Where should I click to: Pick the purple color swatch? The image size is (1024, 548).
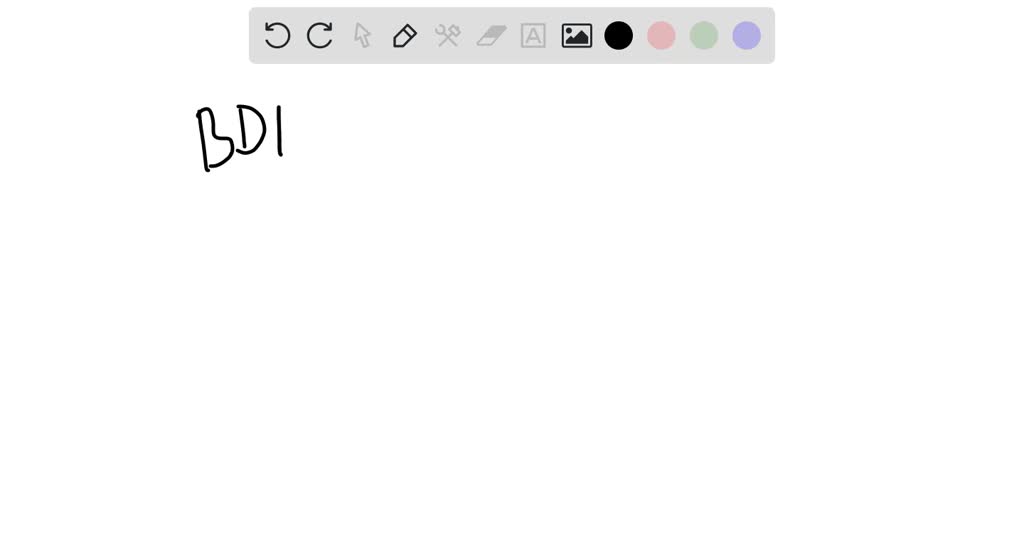pos(746,35)
